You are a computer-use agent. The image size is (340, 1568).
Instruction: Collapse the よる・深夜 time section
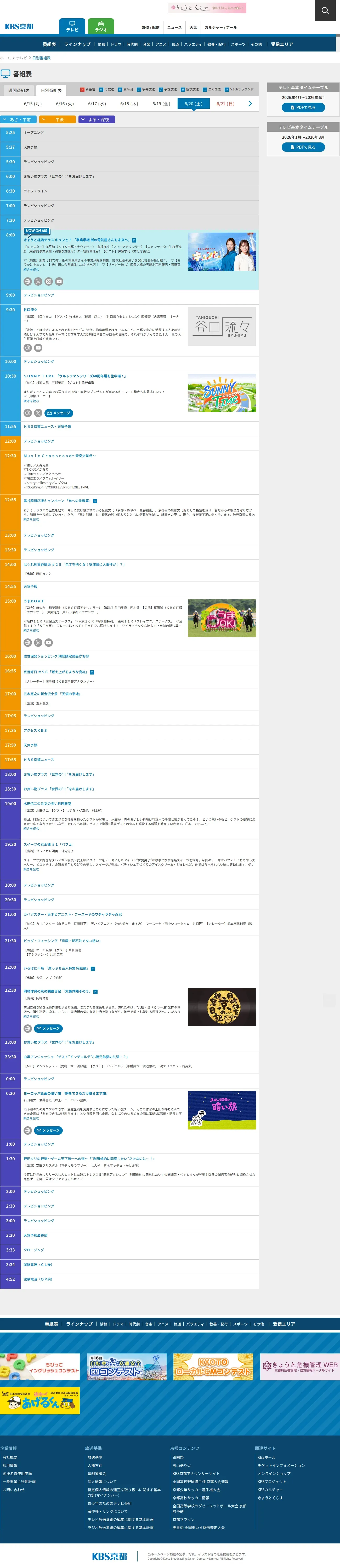[x=96, y=119]
